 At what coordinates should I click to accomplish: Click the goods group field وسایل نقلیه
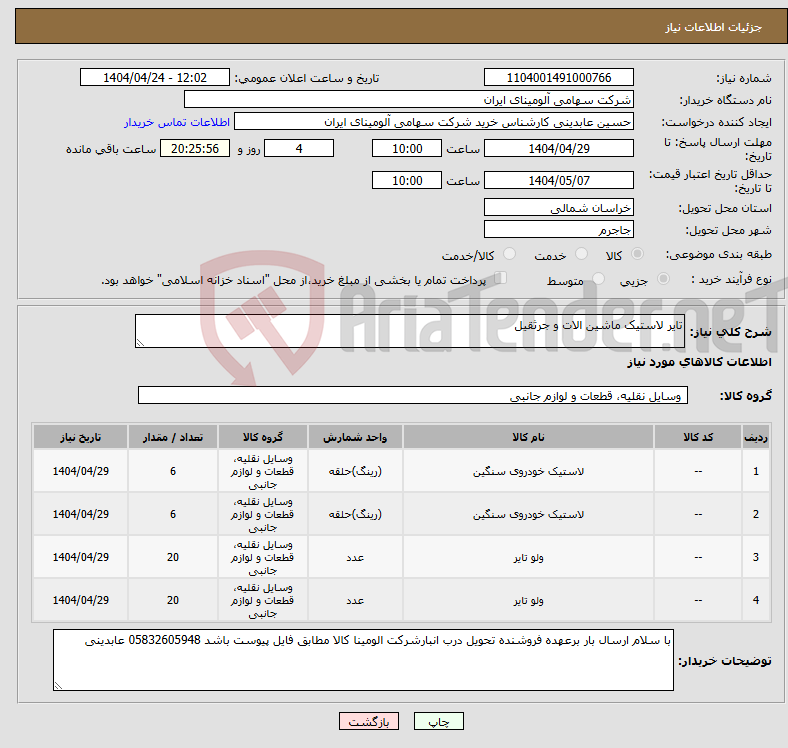tap(413, 395)
